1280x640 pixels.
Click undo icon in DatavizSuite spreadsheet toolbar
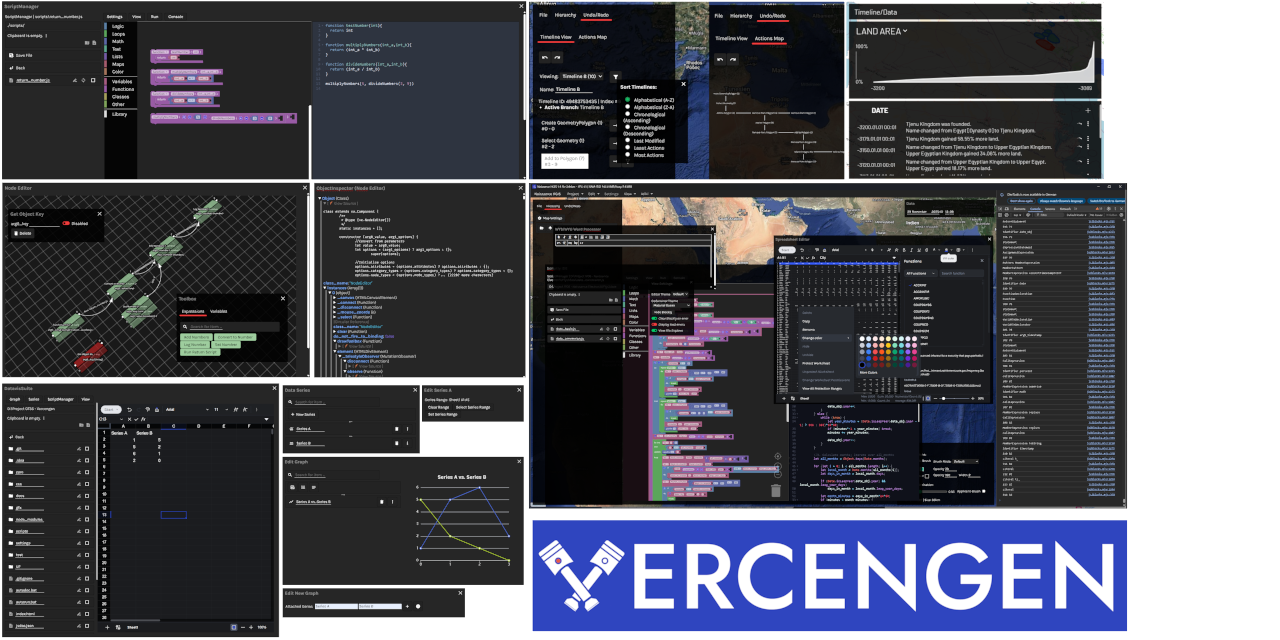tap(129, 410)
